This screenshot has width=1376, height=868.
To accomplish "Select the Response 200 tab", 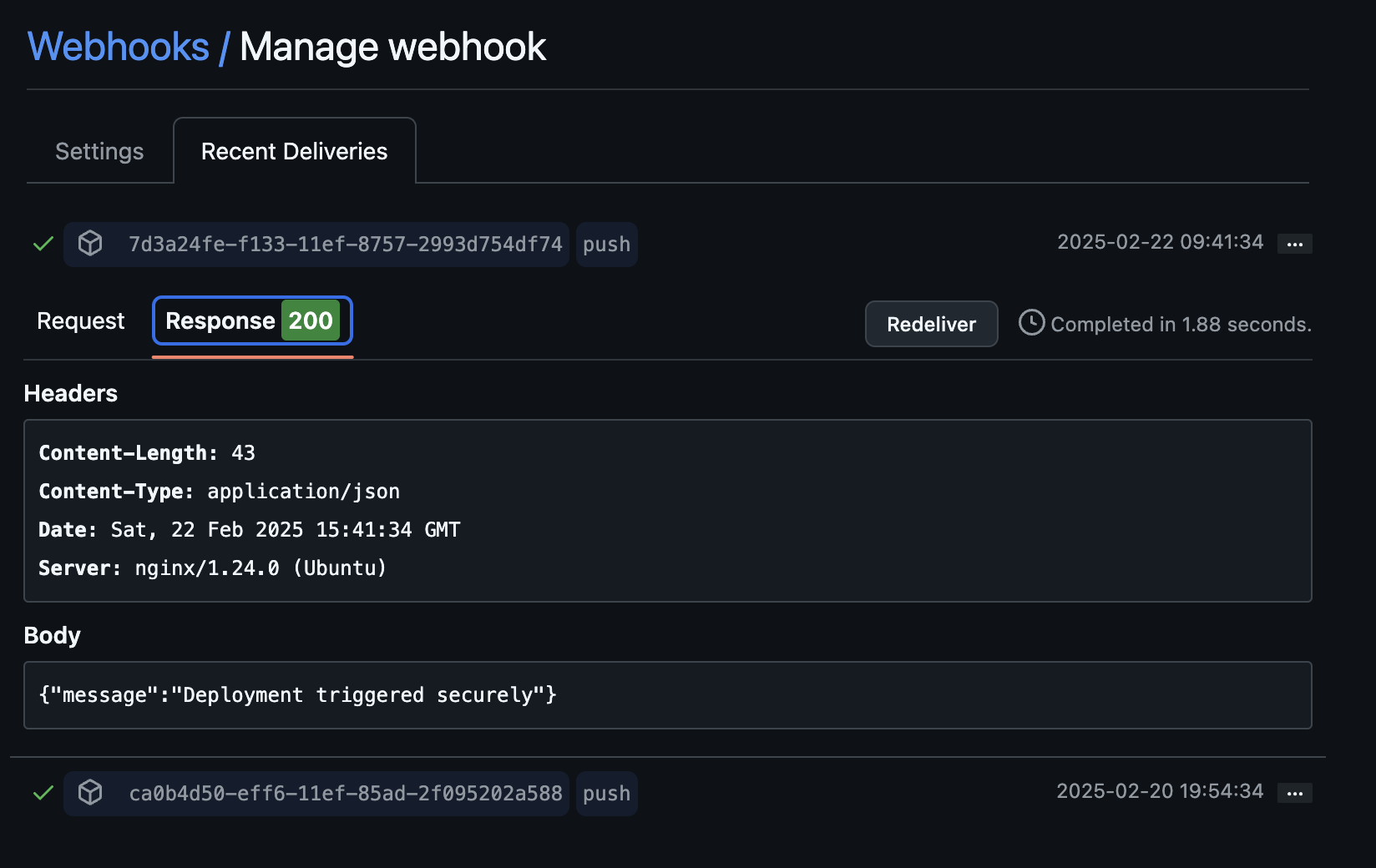I will (251, 320).
